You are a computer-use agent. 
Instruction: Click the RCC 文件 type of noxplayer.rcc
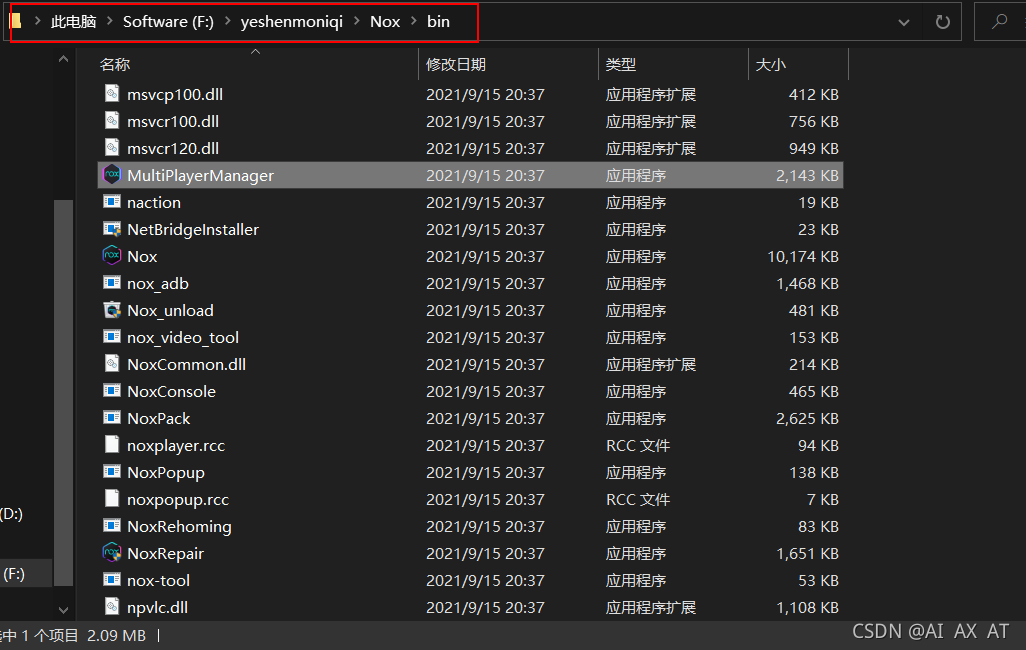pyautogui.click(x=638, y=446)
